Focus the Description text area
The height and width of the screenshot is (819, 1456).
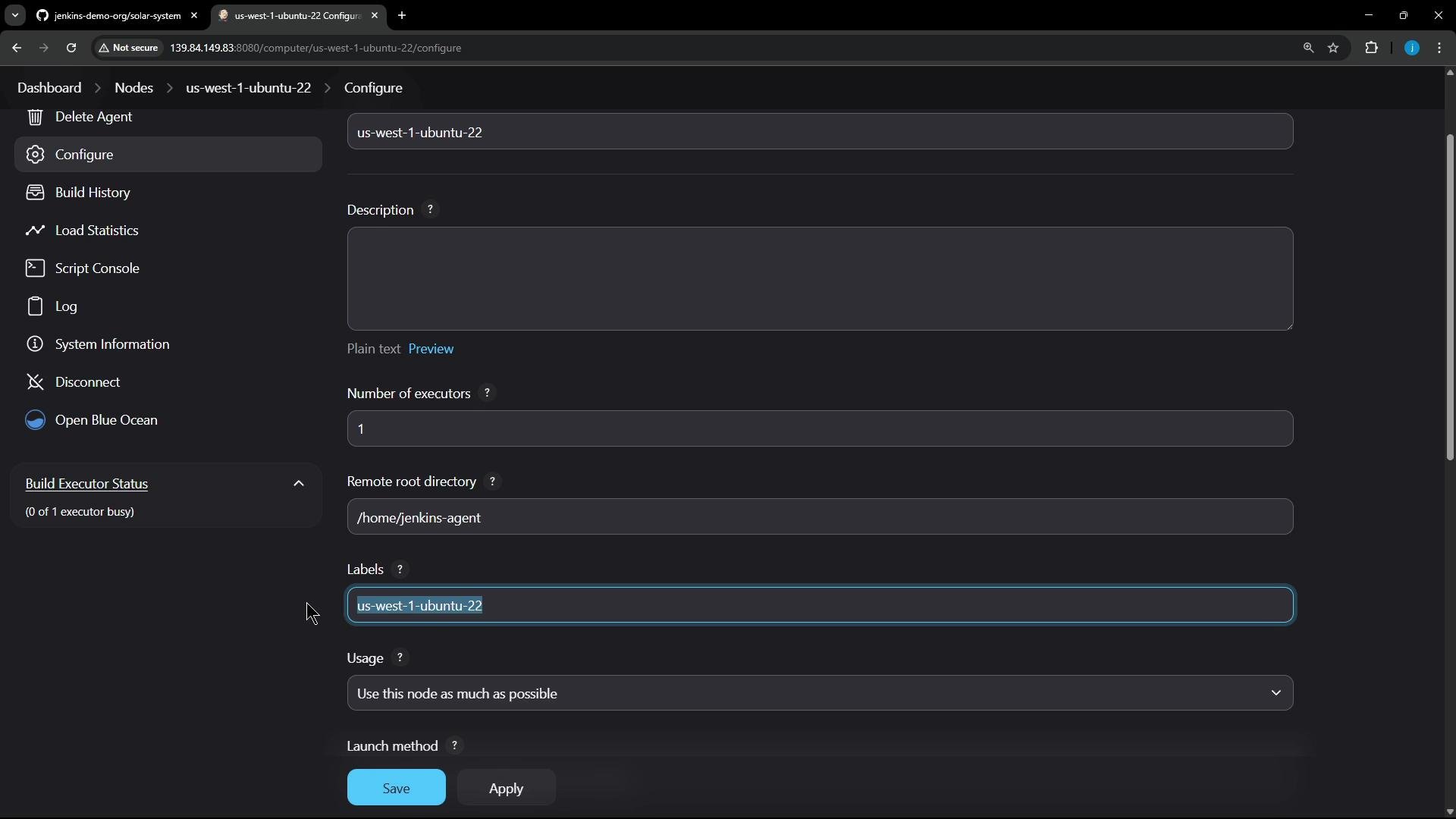coord(820,279)
